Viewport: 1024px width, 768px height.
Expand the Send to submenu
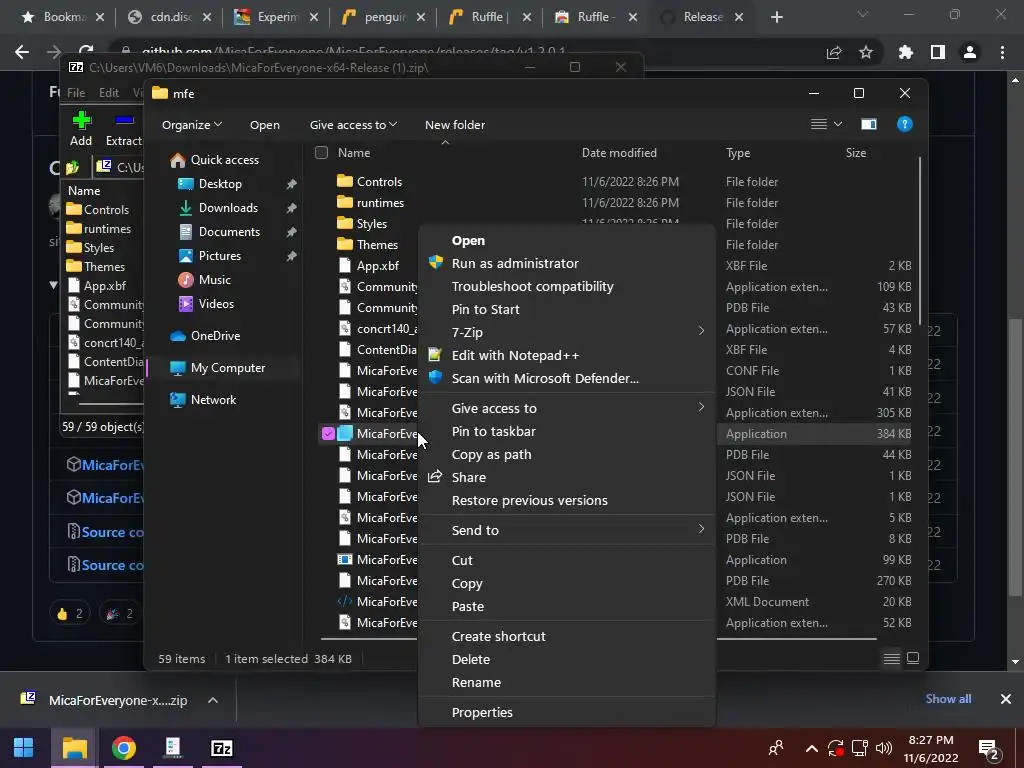[x=566, y=530]
